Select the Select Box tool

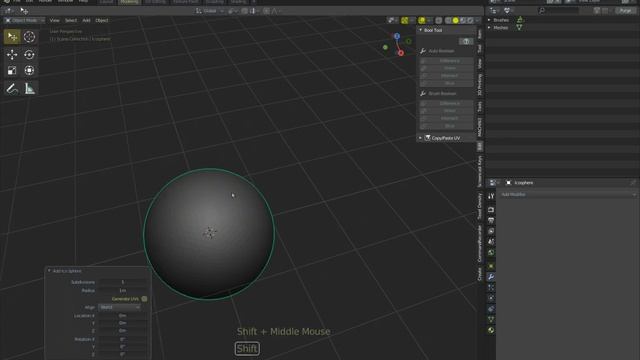(x=12, y=37)
